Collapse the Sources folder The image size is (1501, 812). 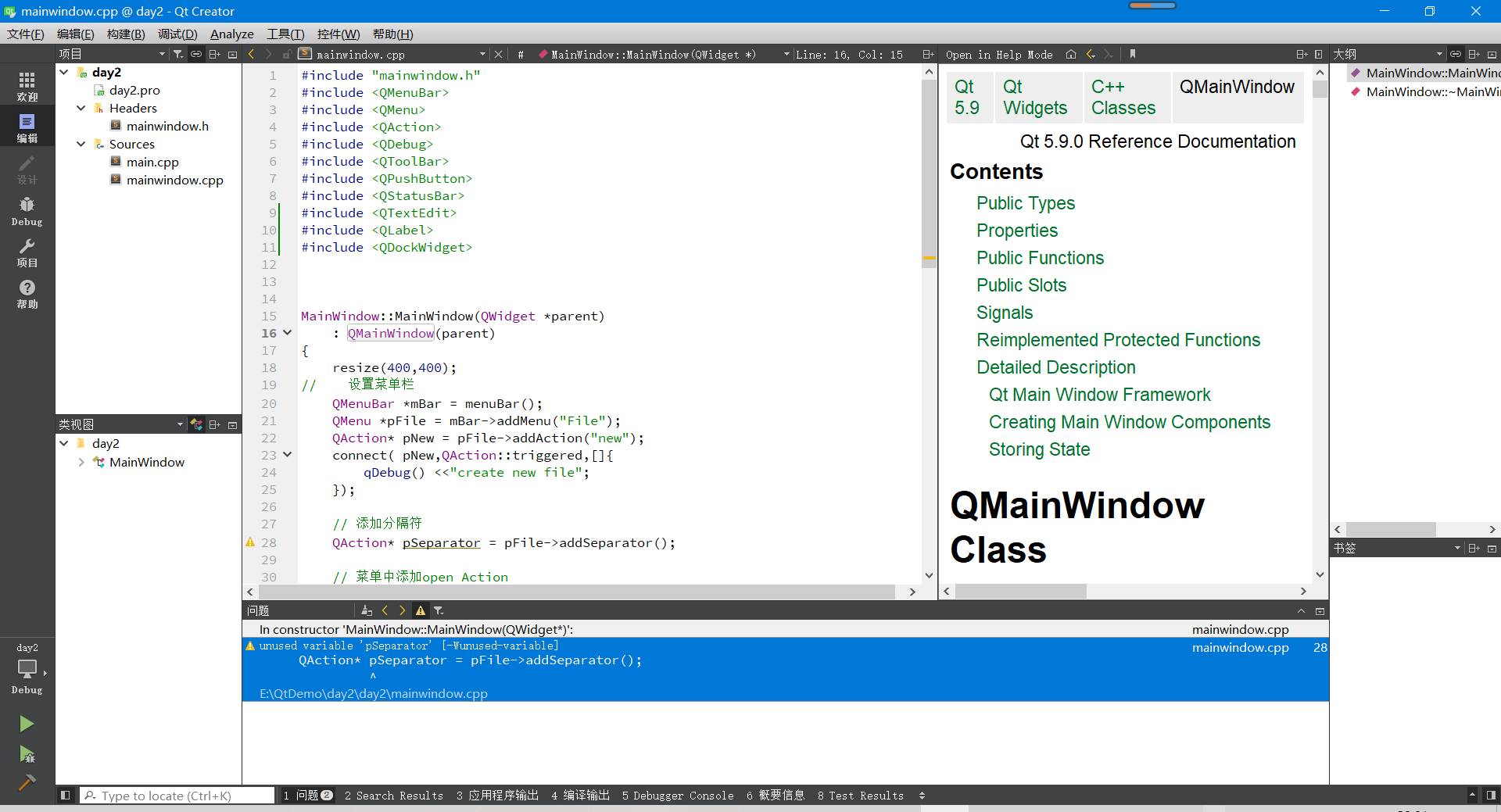[x=81, y=144]
